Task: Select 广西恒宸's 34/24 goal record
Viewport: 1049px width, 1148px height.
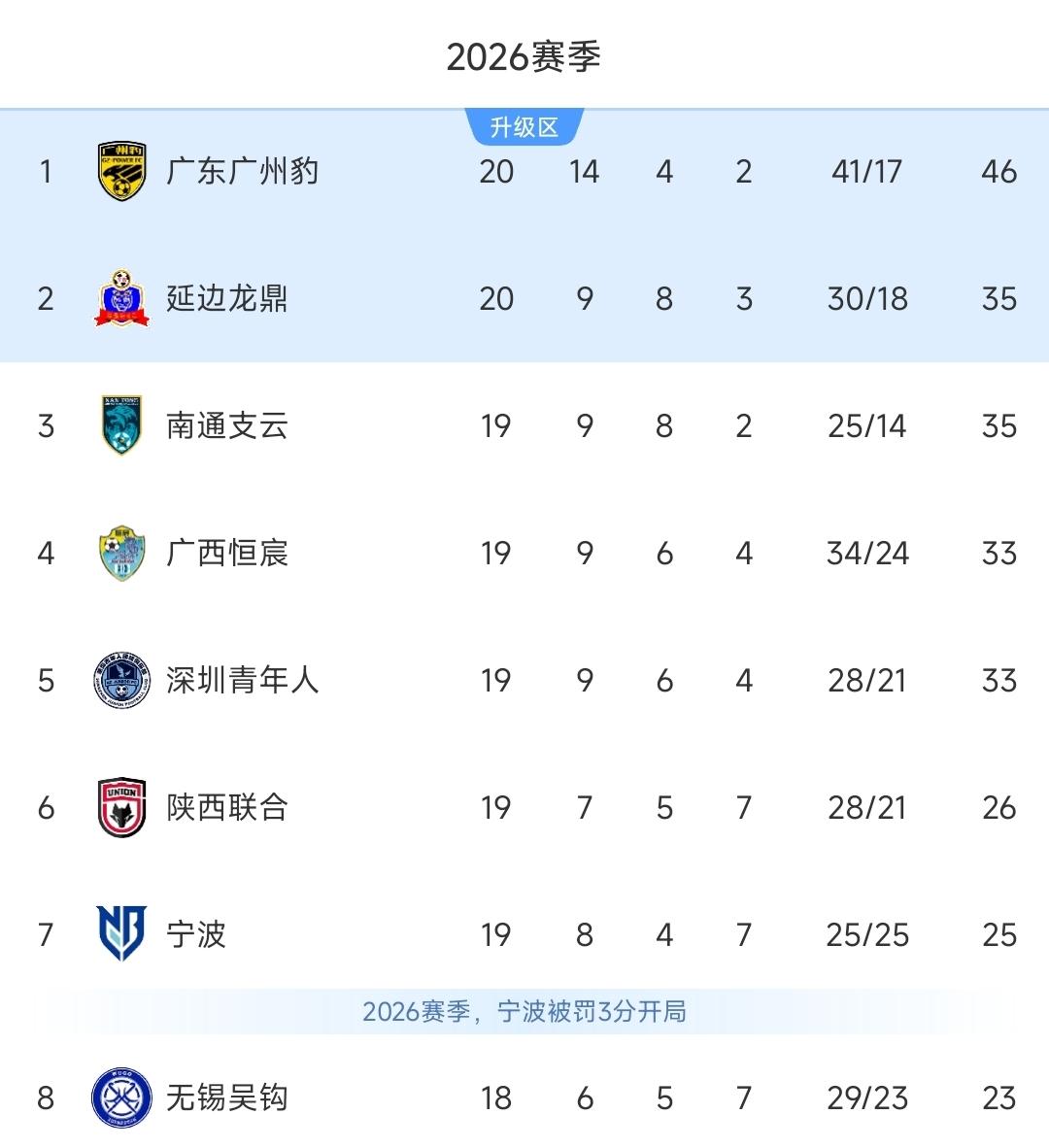Action: 867,554
